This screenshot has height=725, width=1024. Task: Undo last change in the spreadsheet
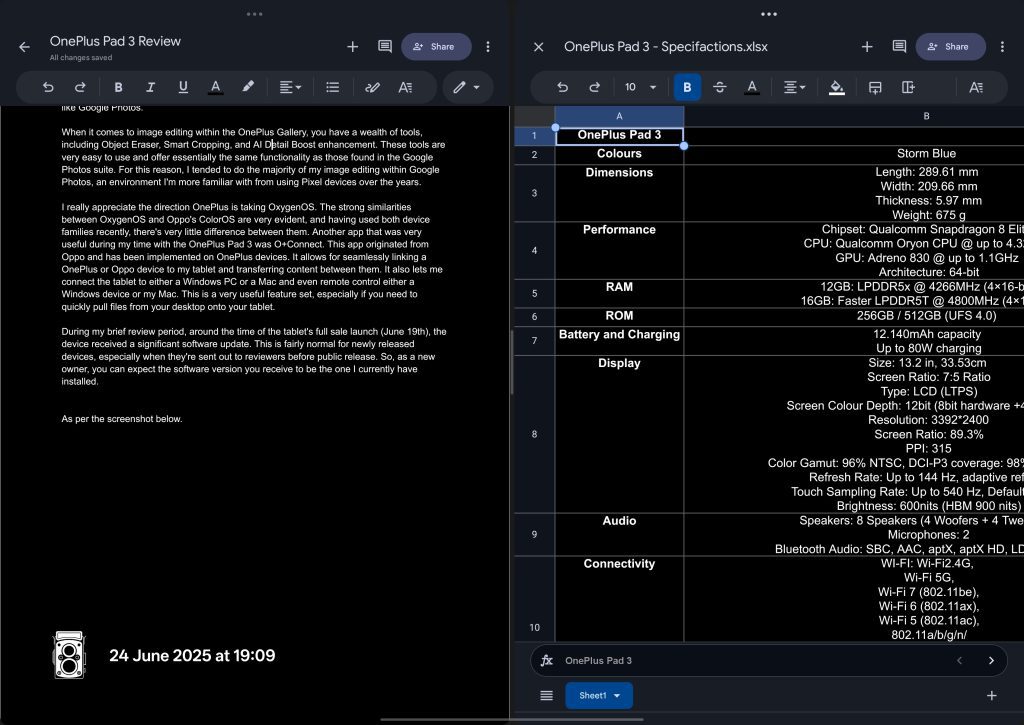coord(562,87)
